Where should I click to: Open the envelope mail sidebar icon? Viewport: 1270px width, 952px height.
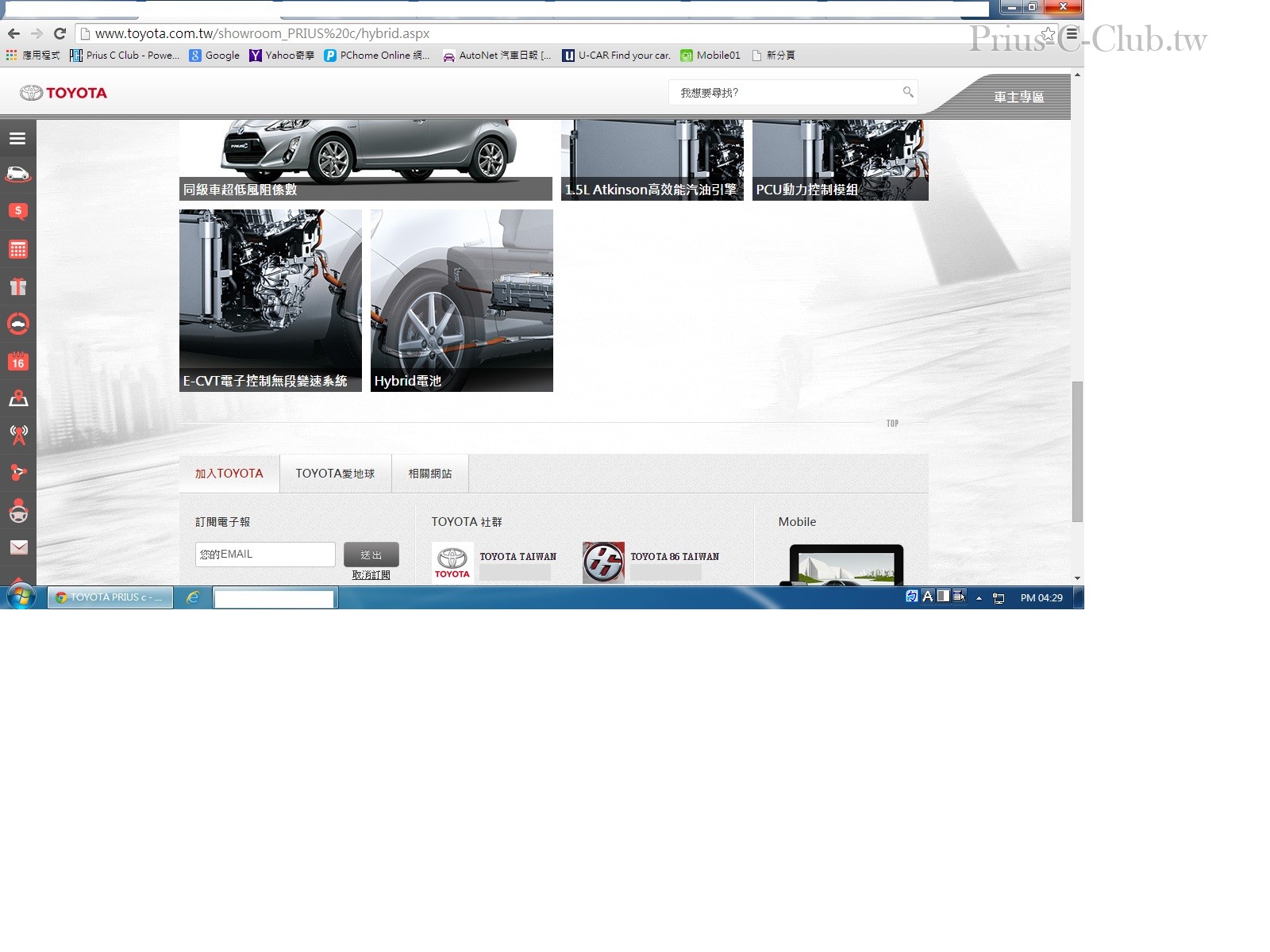click(x=17, y=547)
